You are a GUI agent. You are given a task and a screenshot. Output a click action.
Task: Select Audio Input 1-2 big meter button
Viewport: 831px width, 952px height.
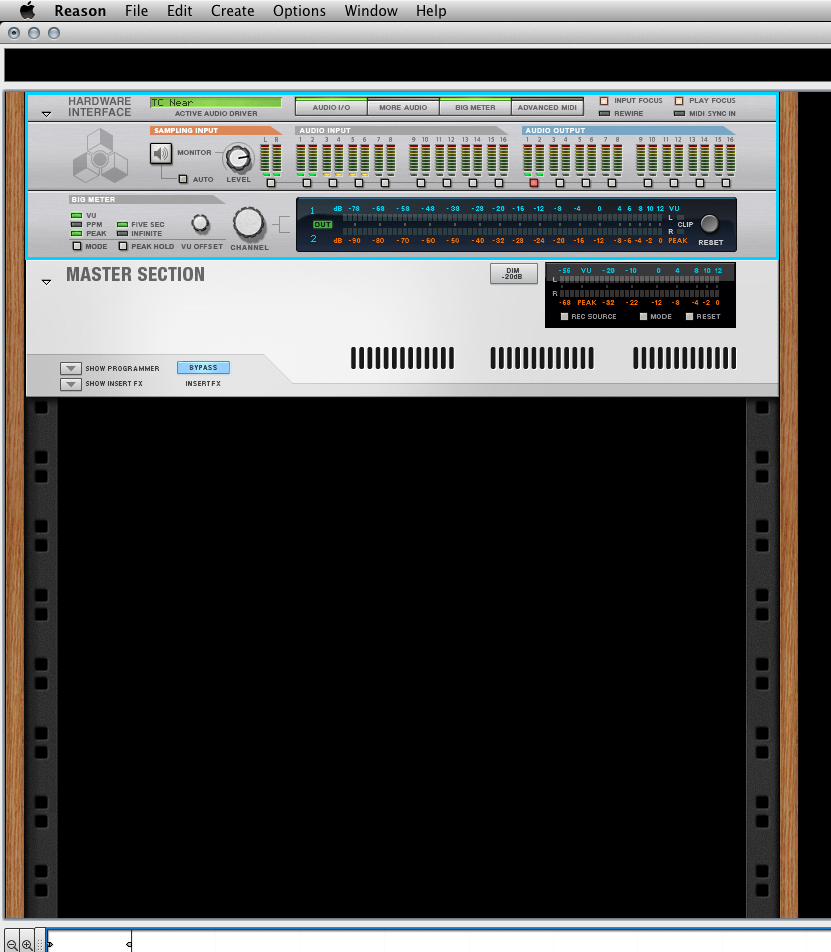click(307, 183)
